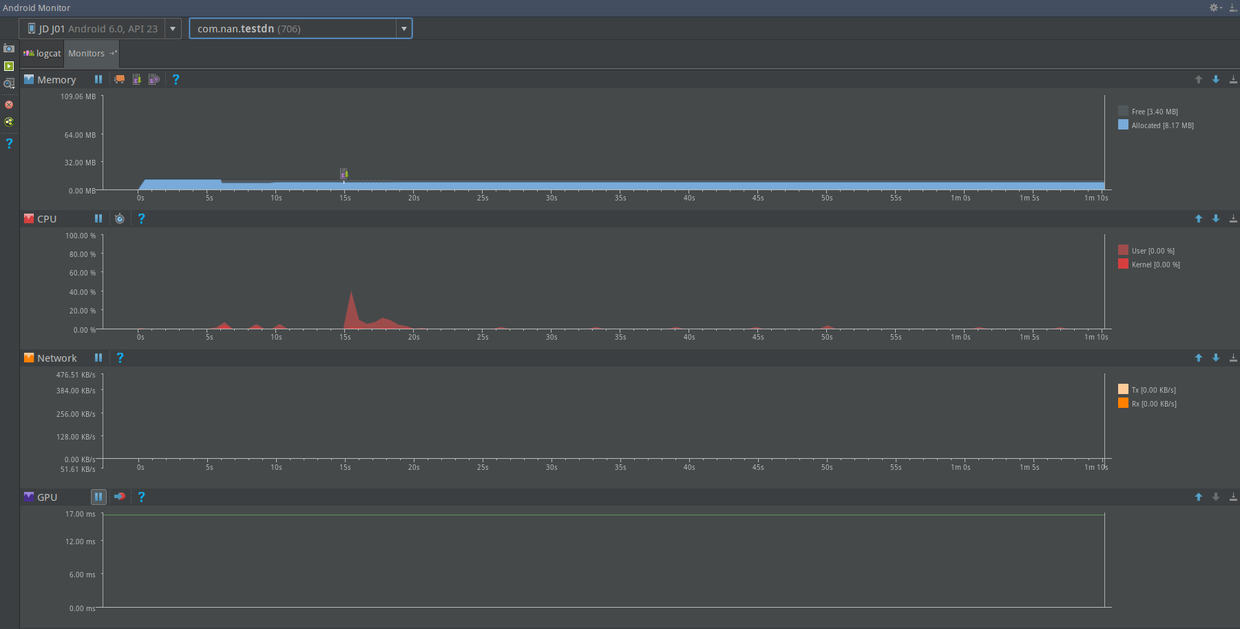Move CPU monitor down
This screenshot has height=629, width=1240.
point(1216,218)
